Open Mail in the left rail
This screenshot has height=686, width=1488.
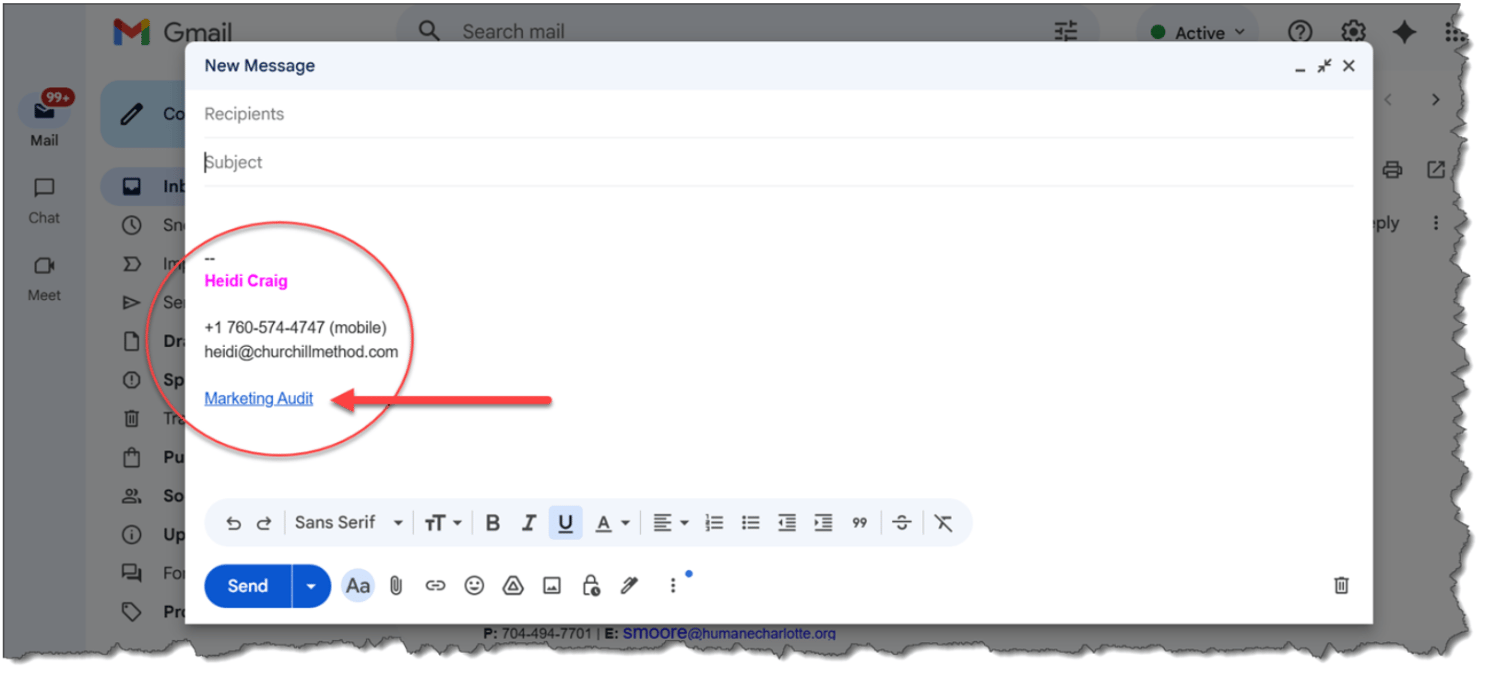point(44,120)
